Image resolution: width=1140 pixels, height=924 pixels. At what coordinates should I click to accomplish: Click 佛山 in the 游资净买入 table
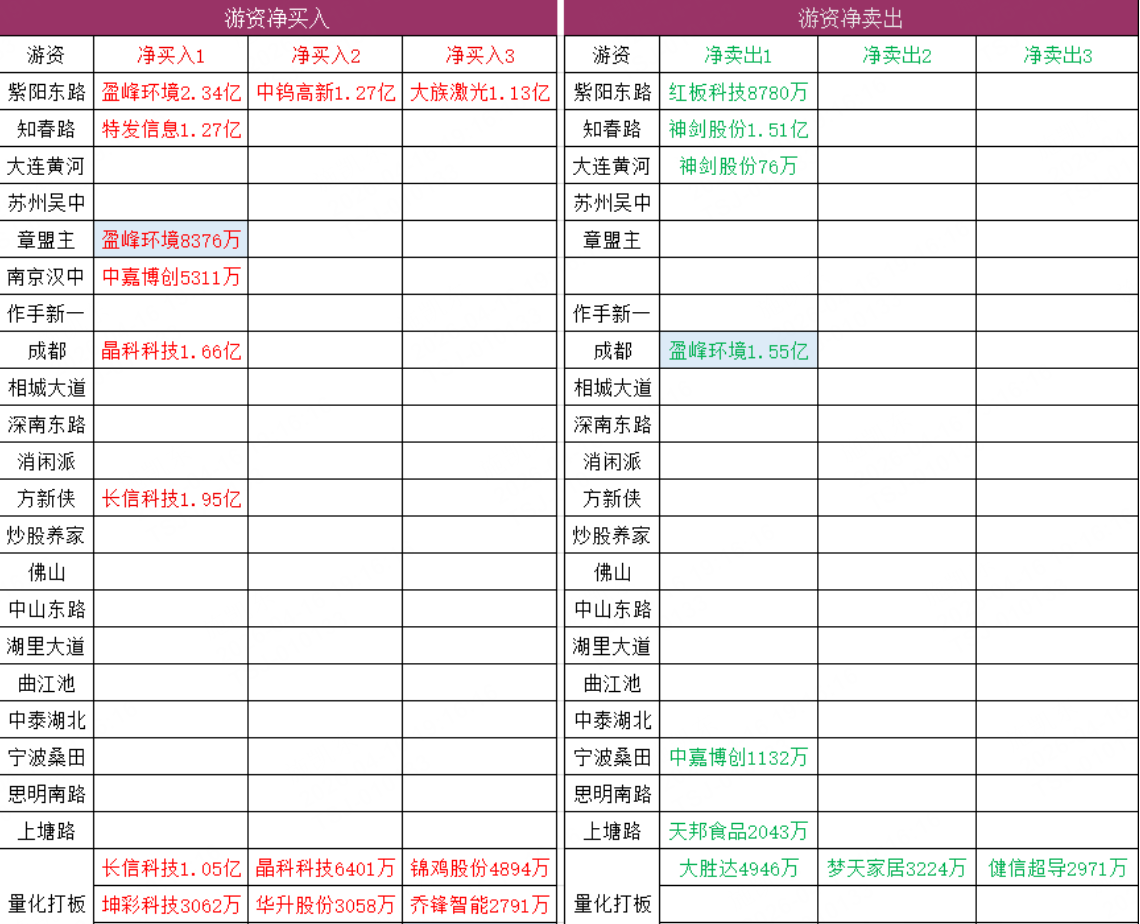(47, 573)
